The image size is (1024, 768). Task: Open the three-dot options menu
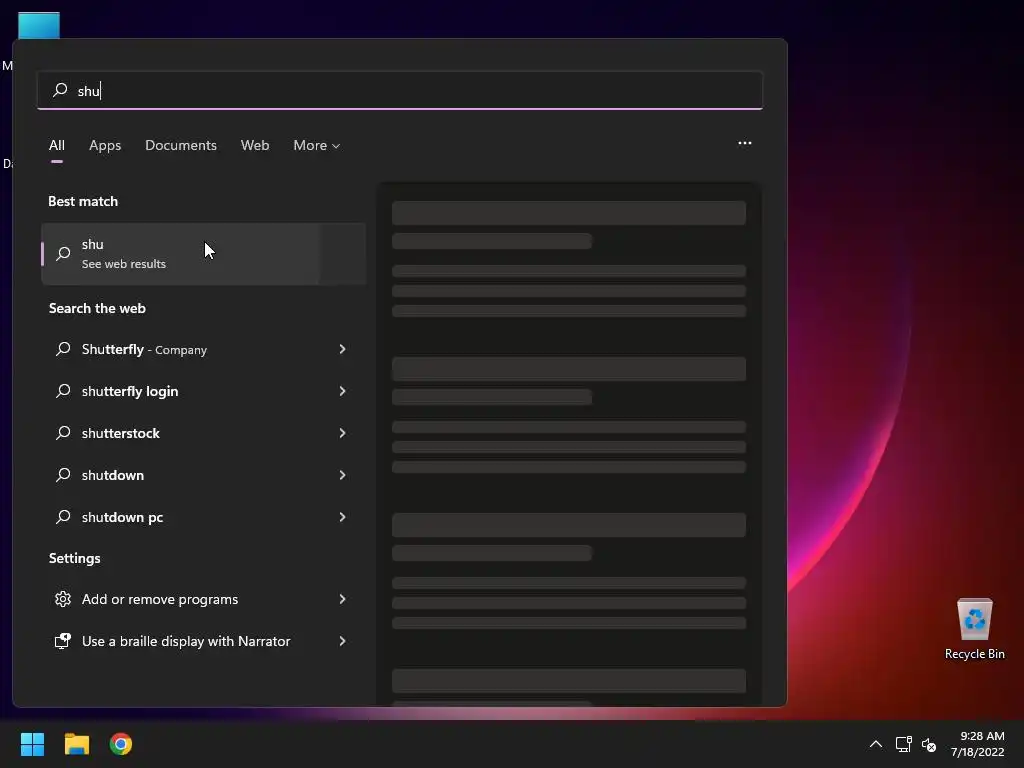tap(744, 143)
